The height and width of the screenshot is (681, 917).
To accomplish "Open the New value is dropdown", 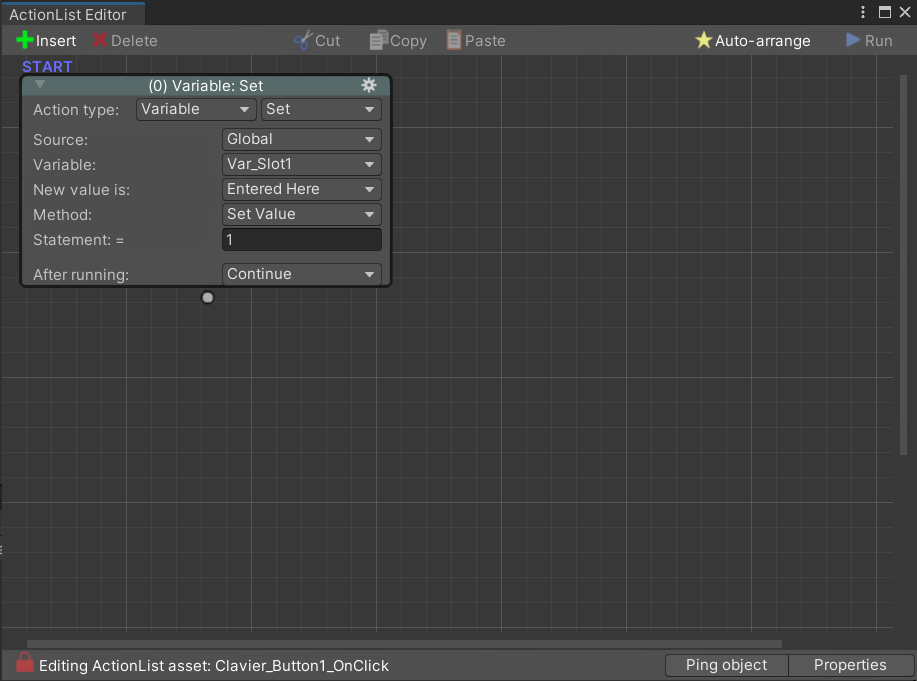I will tap(302, 190).
